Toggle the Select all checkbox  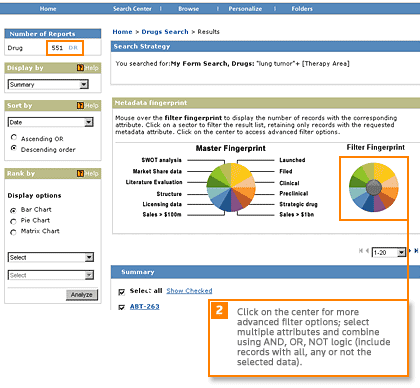pos(122,292)
